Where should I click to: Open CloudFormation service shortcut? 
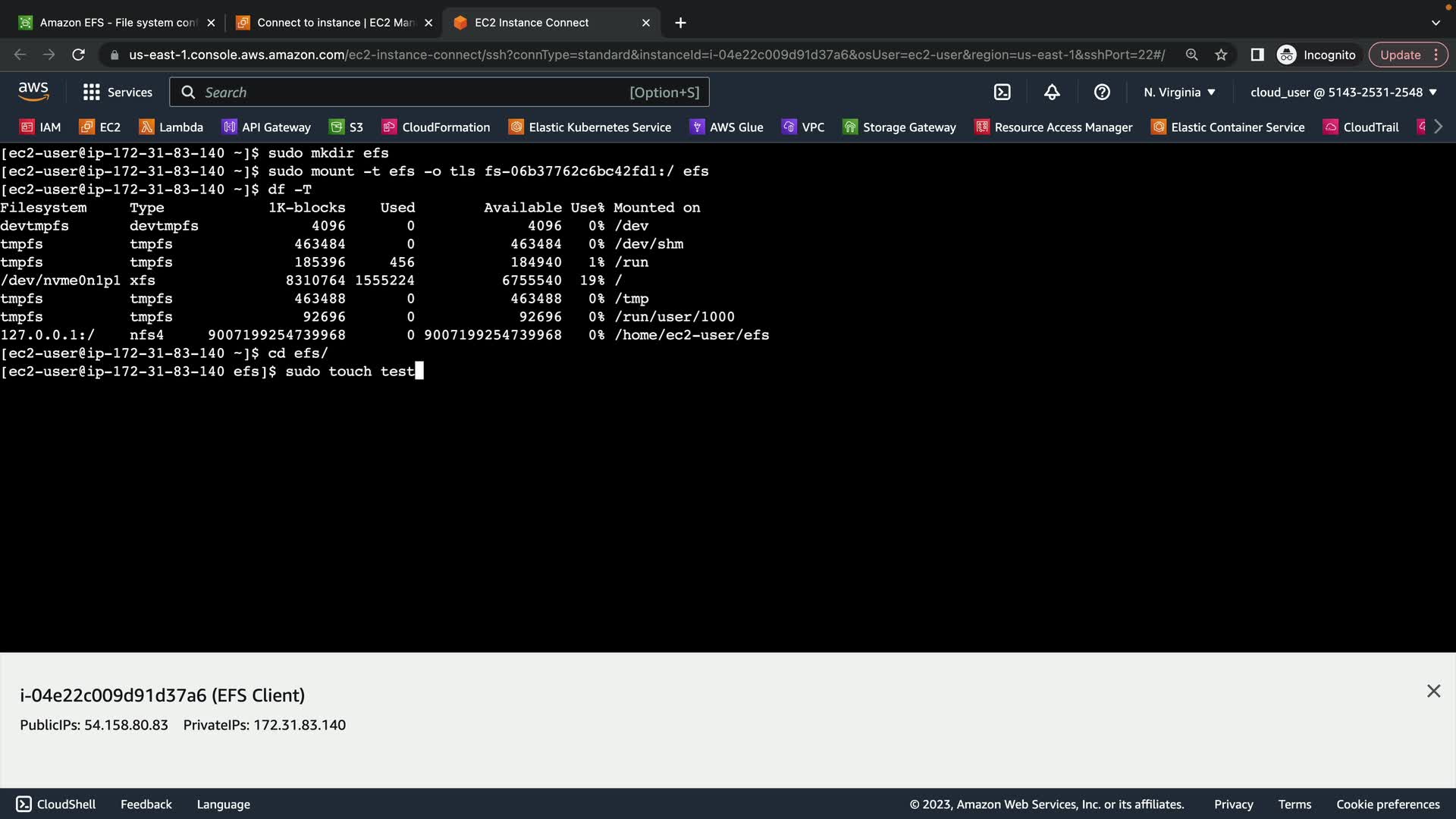click(436, 127)
